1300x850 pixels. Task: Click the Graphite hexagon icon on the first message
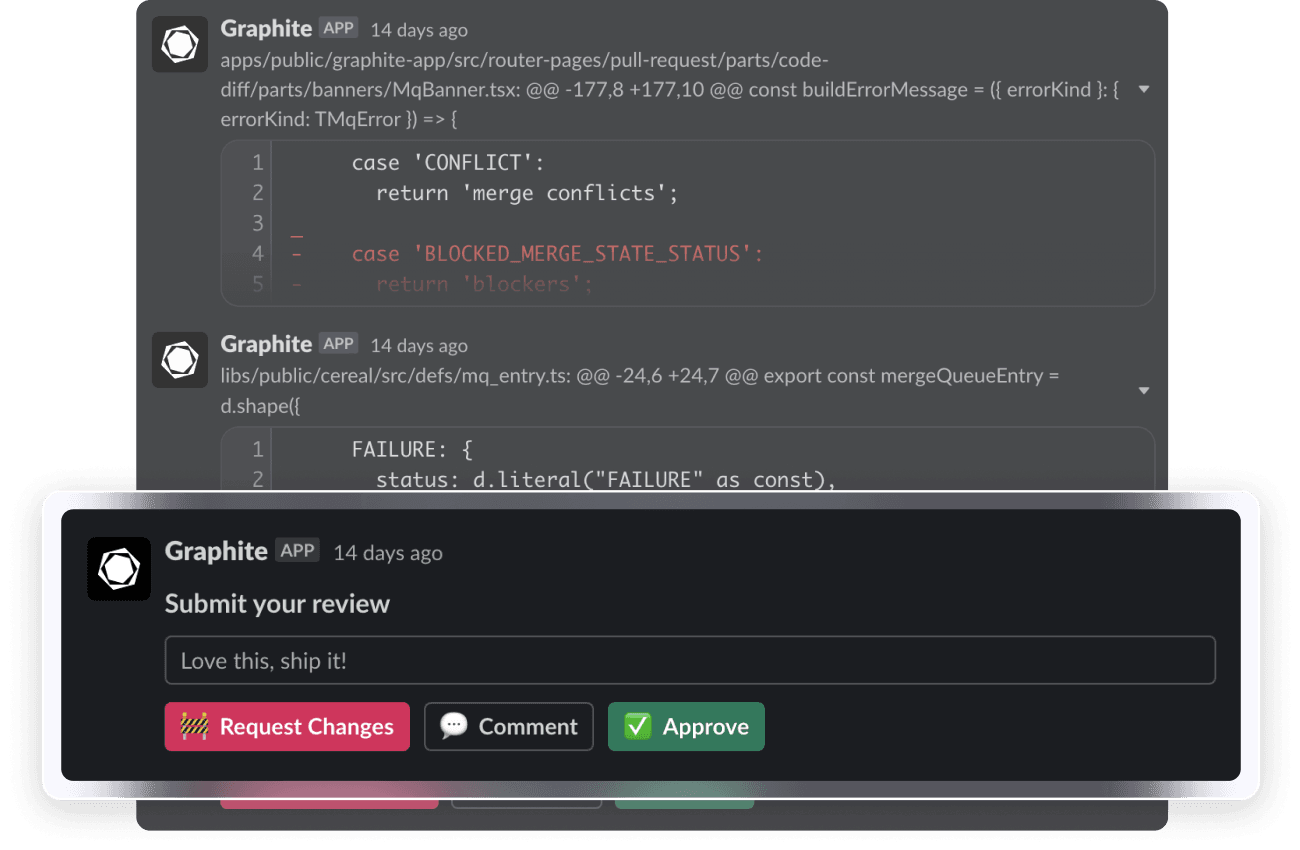180,44
